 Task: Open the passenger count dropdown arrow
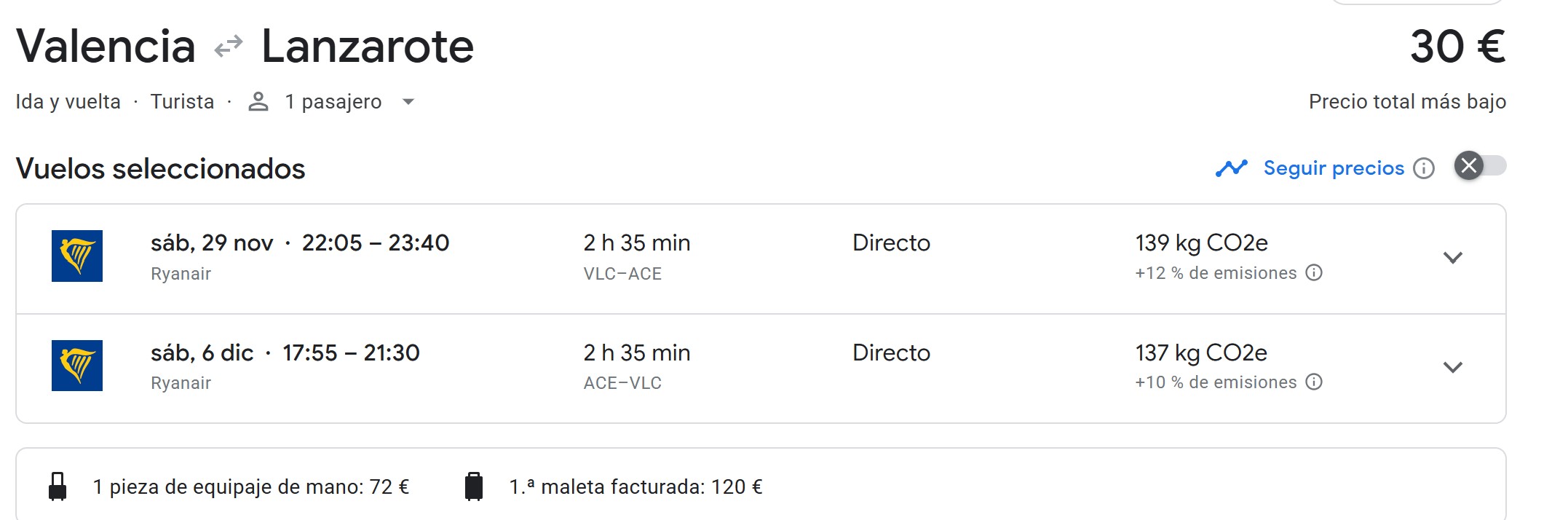tap(408, 102)
